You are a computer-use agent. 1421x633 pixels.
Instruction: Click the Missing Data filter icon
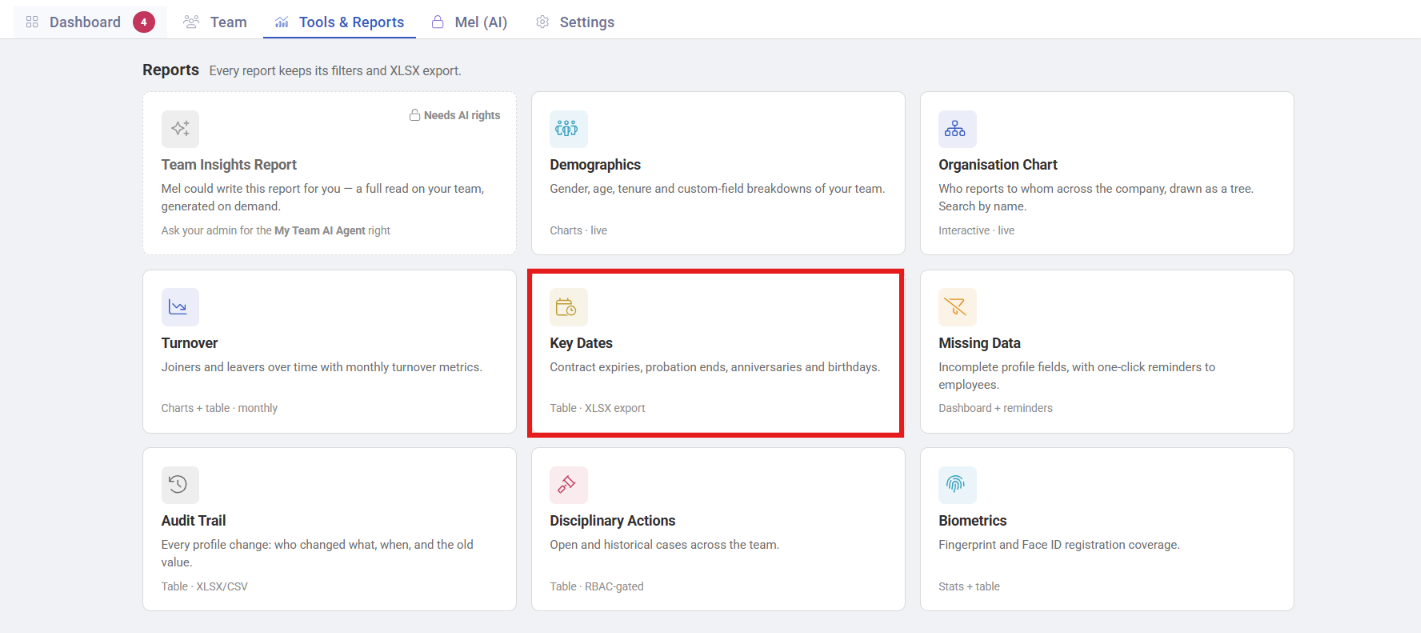[x=957, y=307]
